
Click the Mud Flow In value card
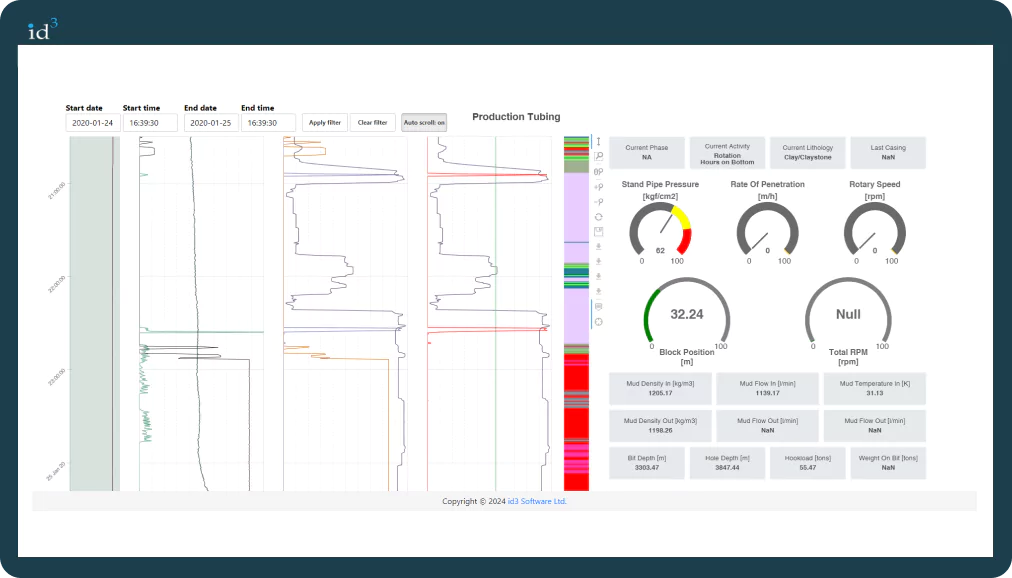[767, 388]
